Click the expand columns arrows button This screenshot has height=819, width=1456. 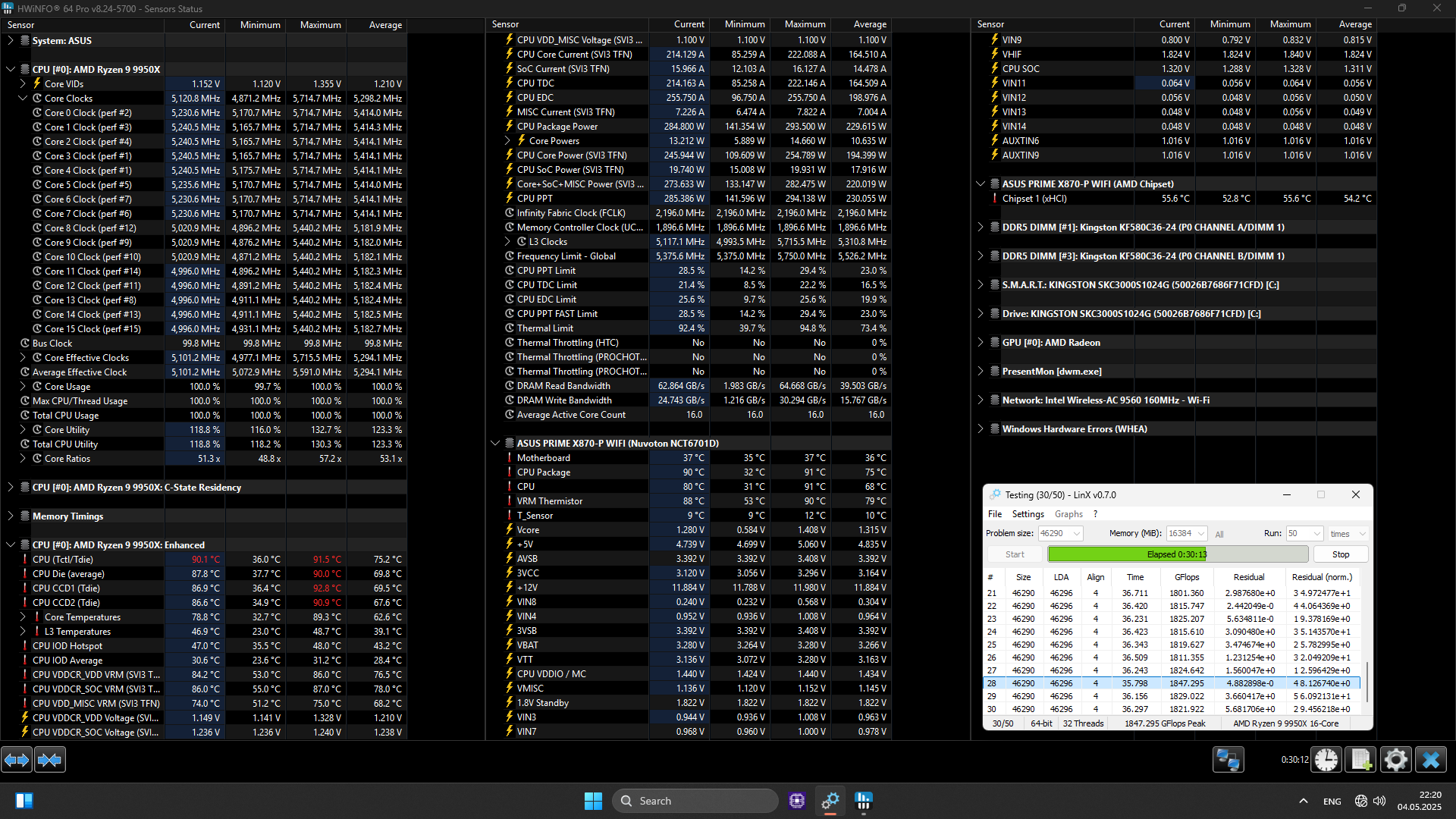click(17, 759)
